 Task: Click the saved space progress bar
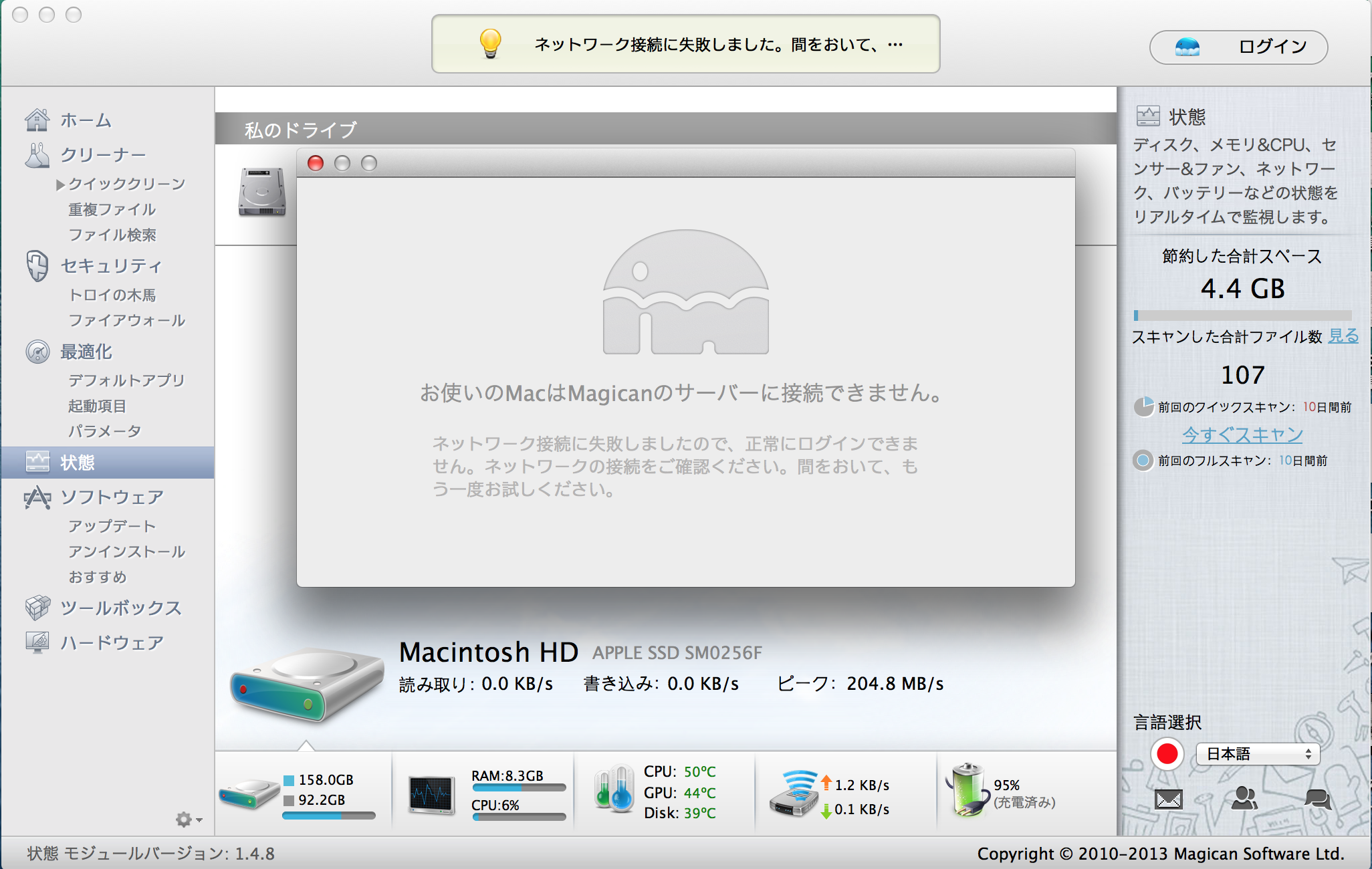(x=1242, y=316)
